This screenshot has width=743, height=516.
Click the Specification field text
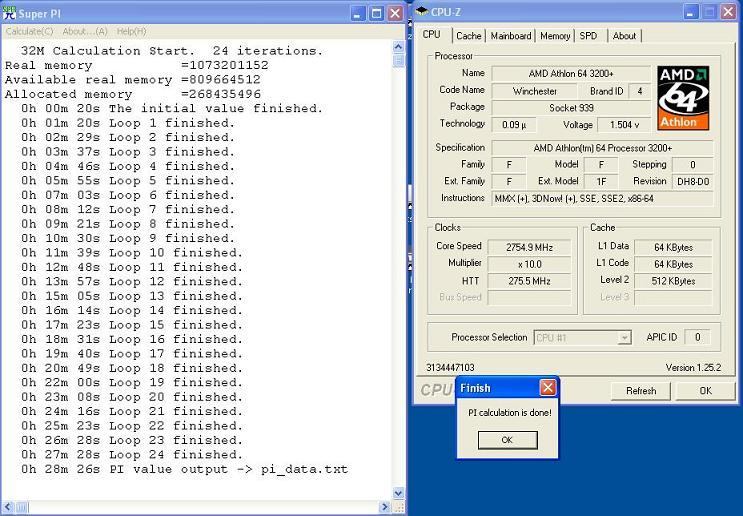tap(603, 148)
